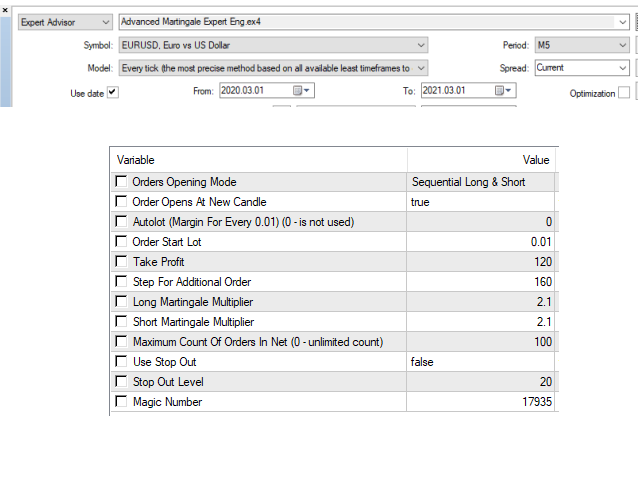
Task: Check the Order Start Lot checkbox
Action: tap(121, 241)
